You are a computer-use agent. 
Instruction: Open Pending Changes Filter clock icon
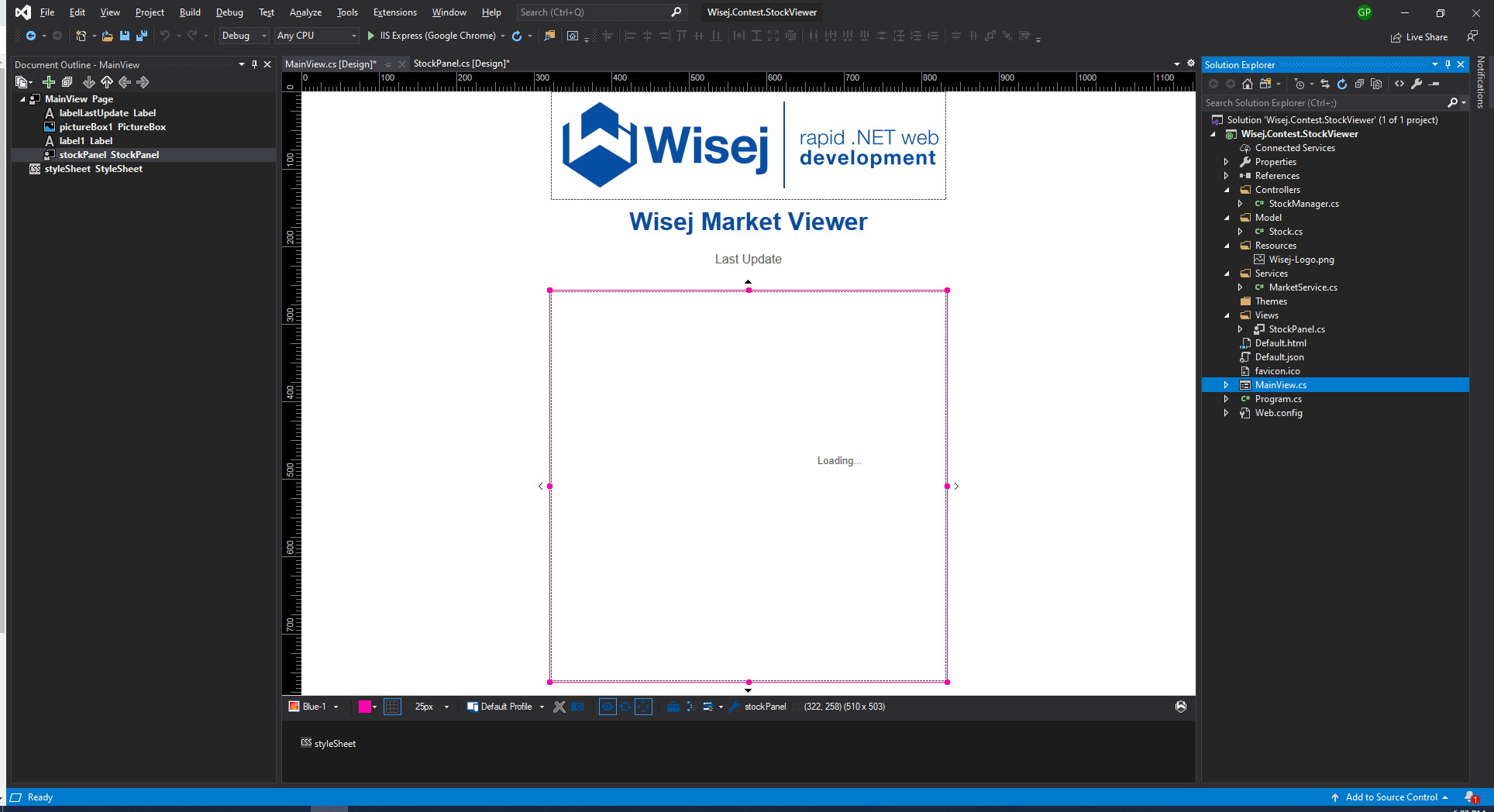pyautogui.click(x=1300, y=84)
